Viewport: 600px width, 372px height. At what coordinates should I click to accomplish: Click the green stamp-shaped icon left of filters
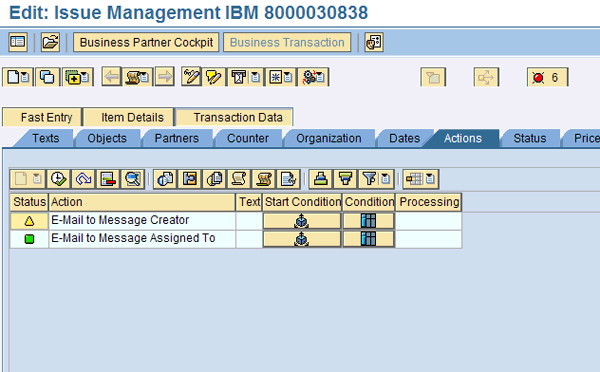(320, 179)
